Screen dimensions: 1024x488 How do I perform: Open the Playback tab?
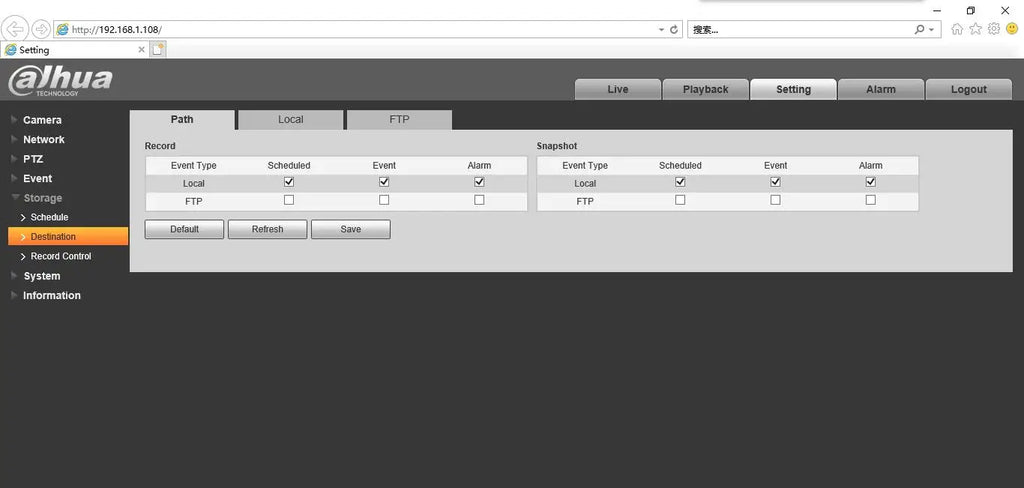pos(705,89)
